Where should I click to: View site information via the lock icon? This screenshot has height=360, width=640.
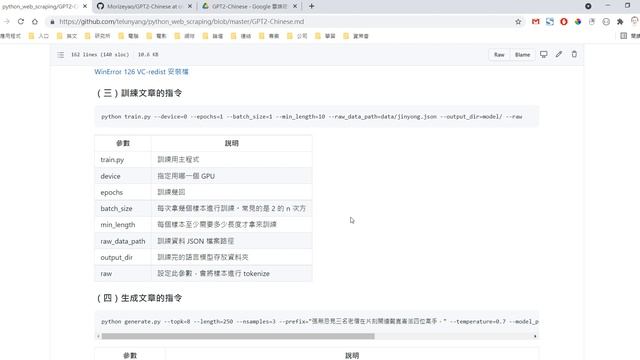(52, 22)
